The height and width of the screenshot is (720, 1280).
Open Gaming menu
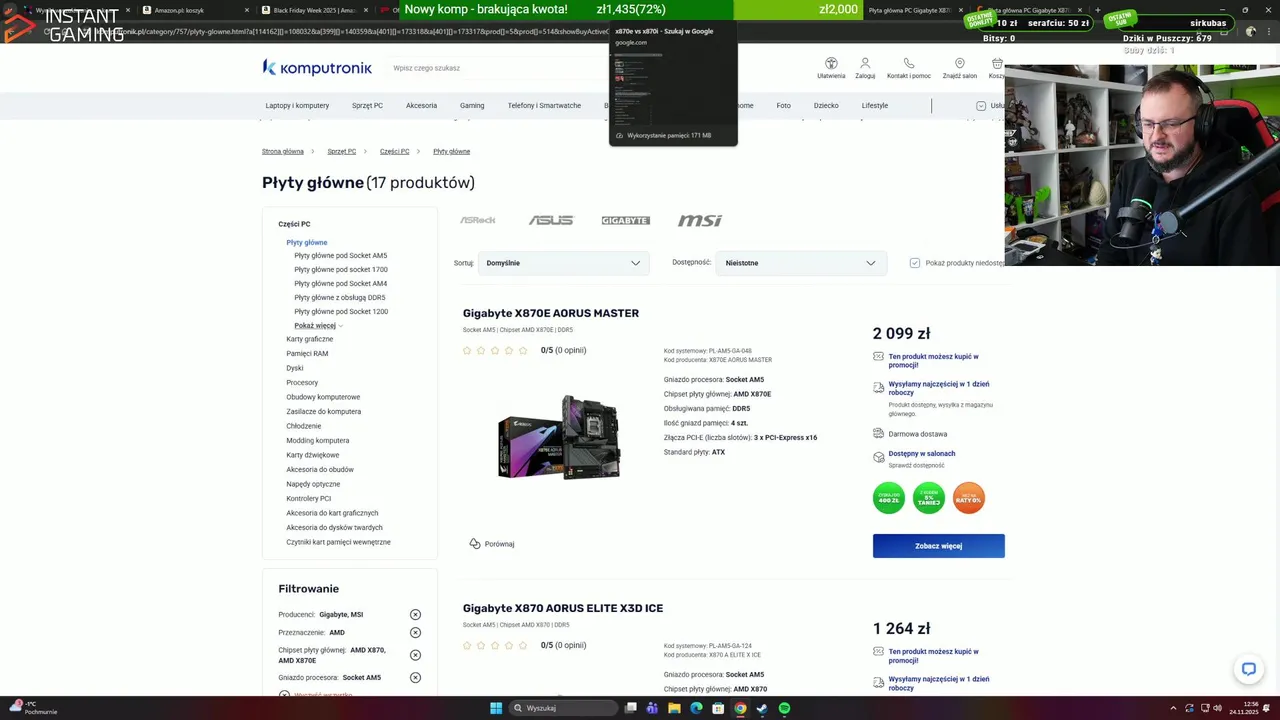(x=472, y=105)
